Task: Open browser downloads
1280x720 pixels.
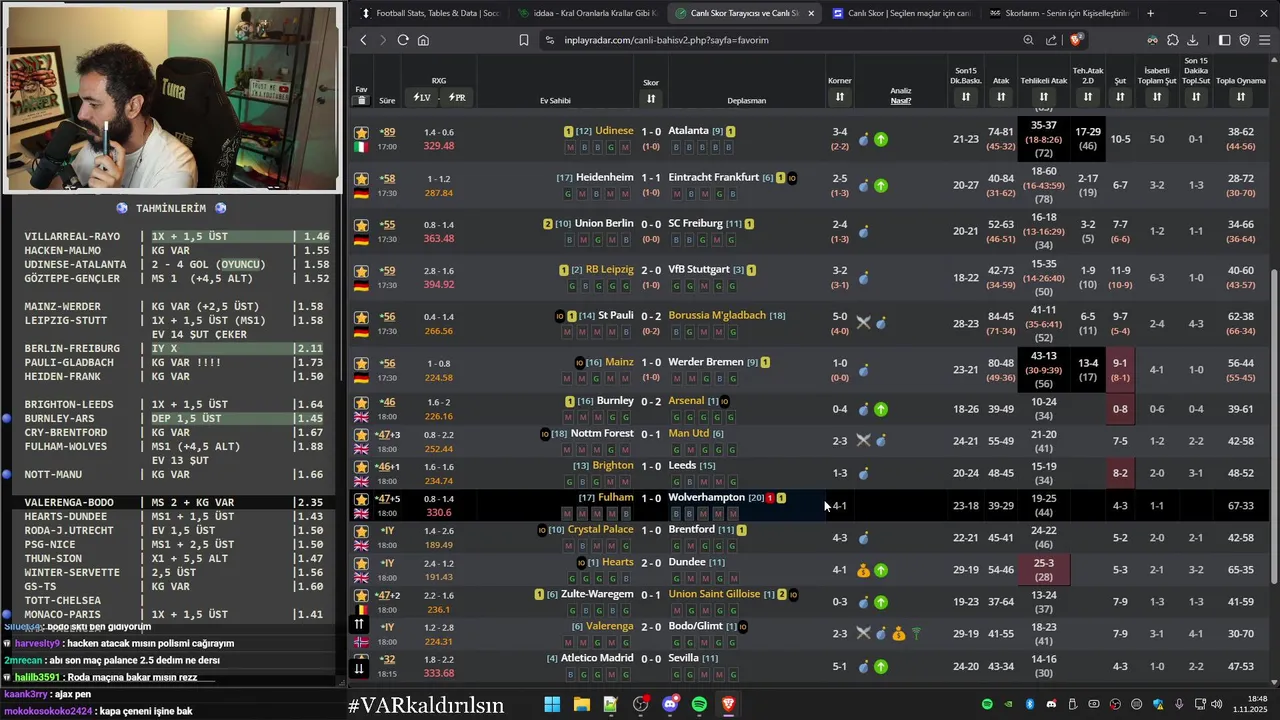Action: (1192, 40)
